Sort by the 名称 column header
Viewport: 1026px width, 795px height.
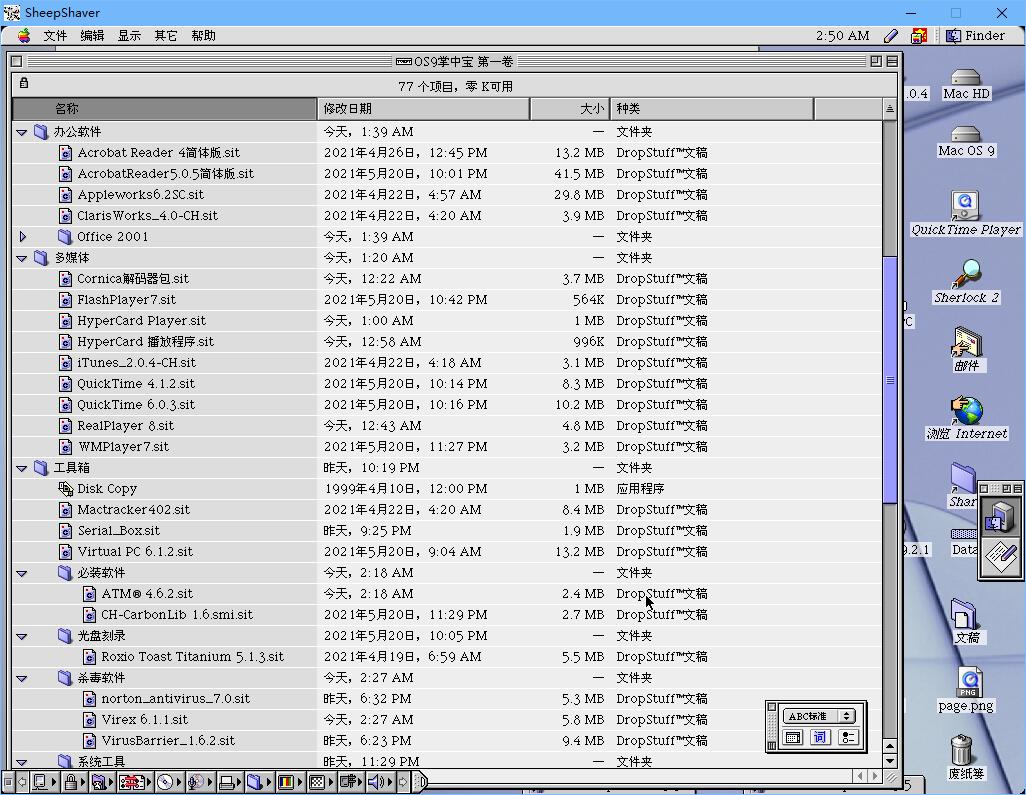click(x=164, y=109)
